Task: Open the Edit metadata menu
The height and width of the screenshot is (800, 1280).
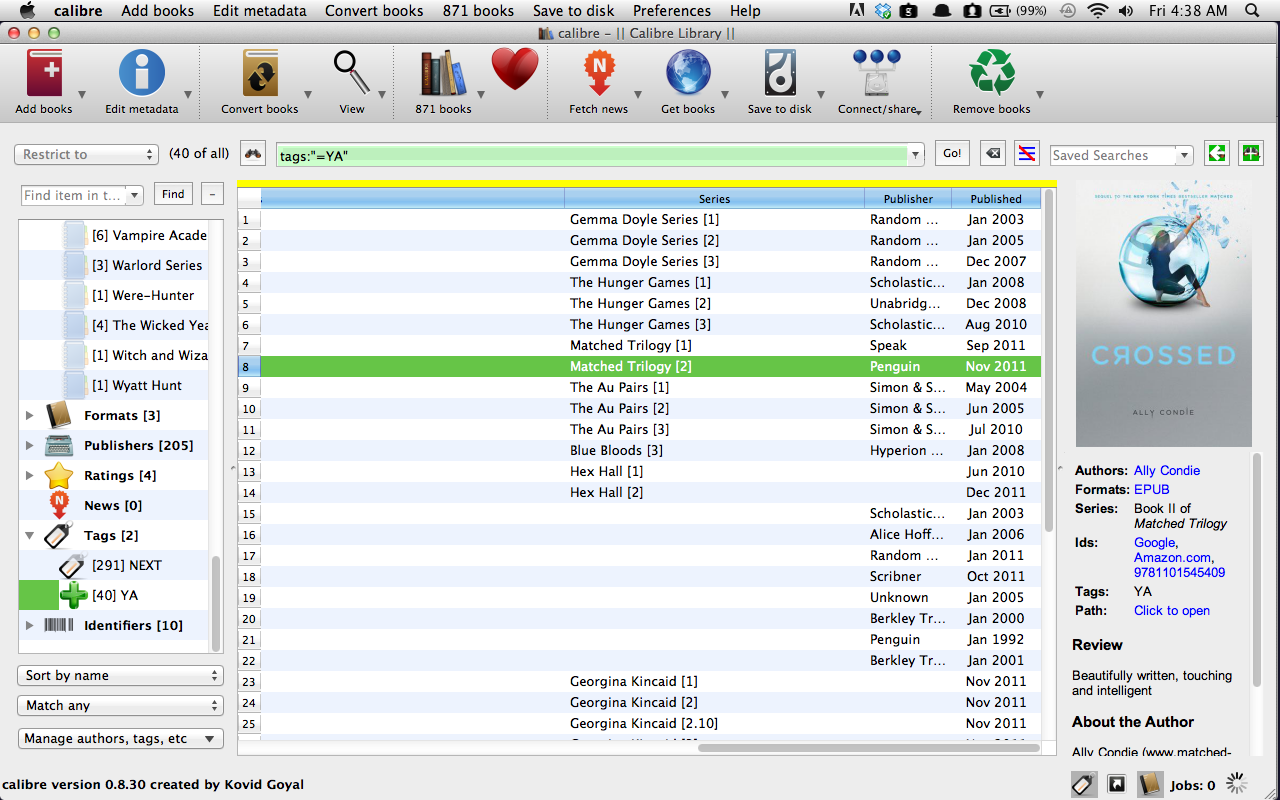Action: tap(260, 11)
